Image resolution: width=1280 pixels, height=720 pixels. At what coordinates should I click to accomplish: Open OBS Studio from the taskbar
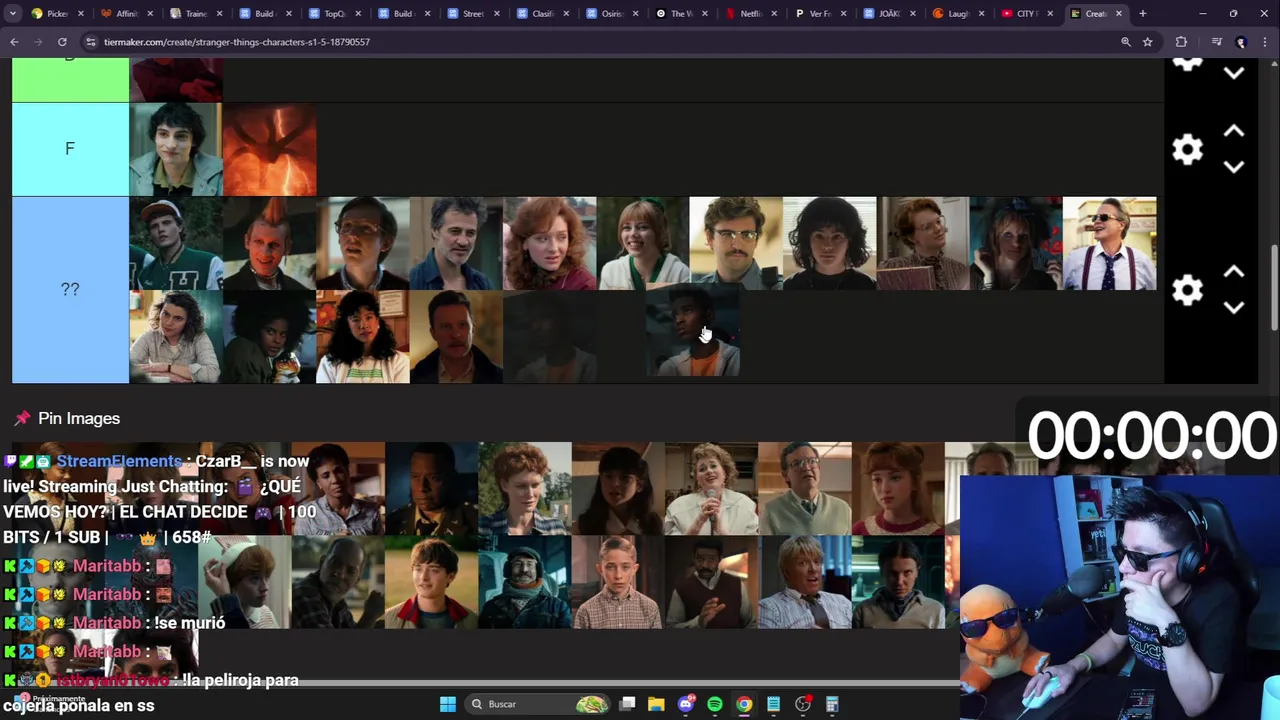coord(802,704)
